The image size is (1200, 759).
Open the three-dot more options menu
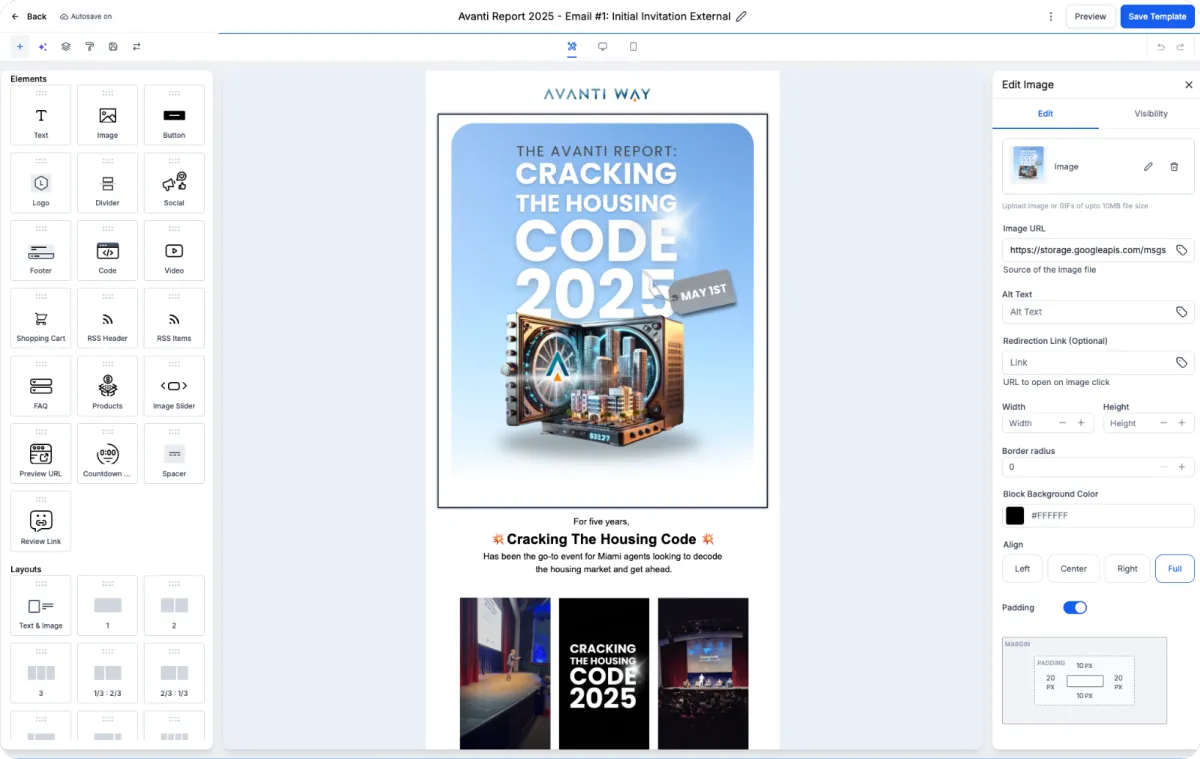click(x=1051, y=17)
